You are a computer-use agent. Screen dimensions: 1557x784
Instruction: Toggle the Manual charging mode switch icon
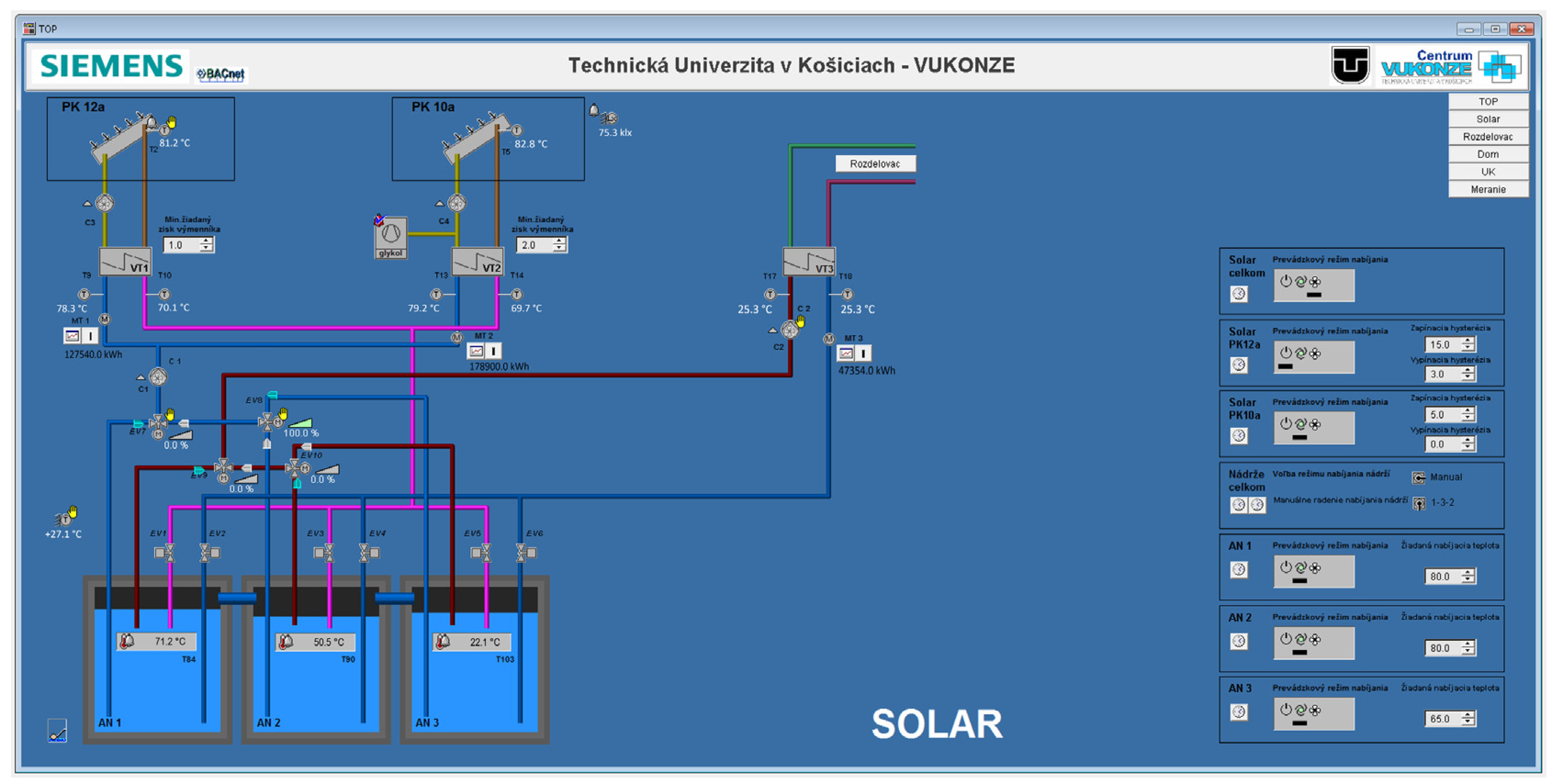[1418, 477]
